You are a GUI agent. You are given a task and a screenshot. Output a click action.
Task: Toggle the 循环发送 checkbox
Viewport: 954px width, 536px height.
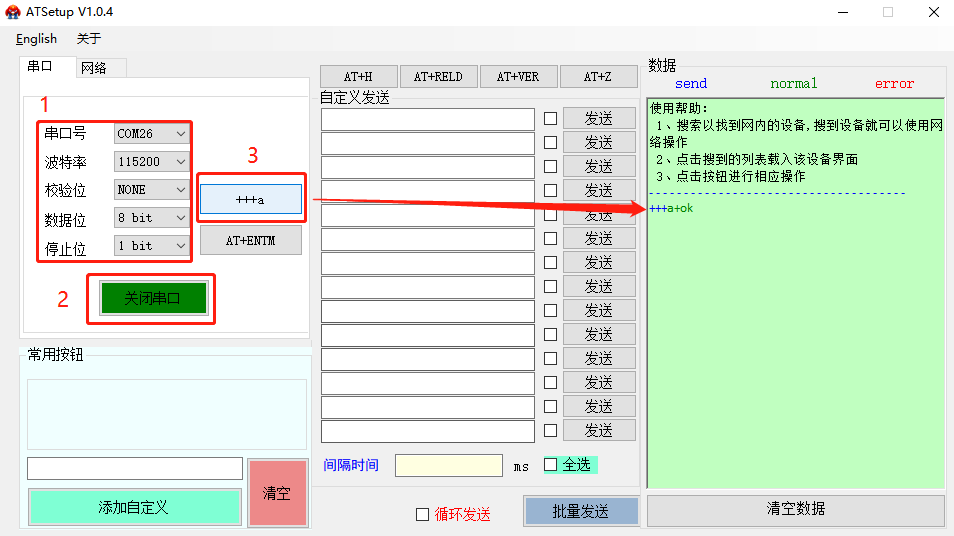[x=422, y=514]
